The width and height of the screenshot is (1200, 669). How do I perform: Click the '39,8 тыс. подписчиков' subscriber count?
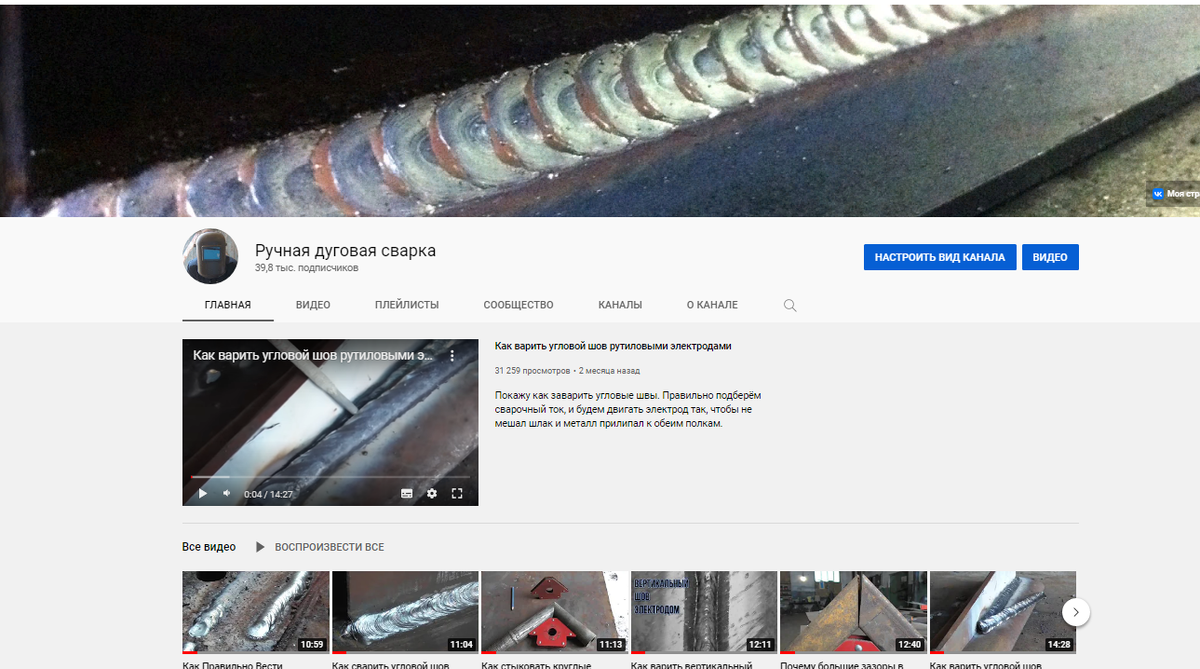coord(306,268)
